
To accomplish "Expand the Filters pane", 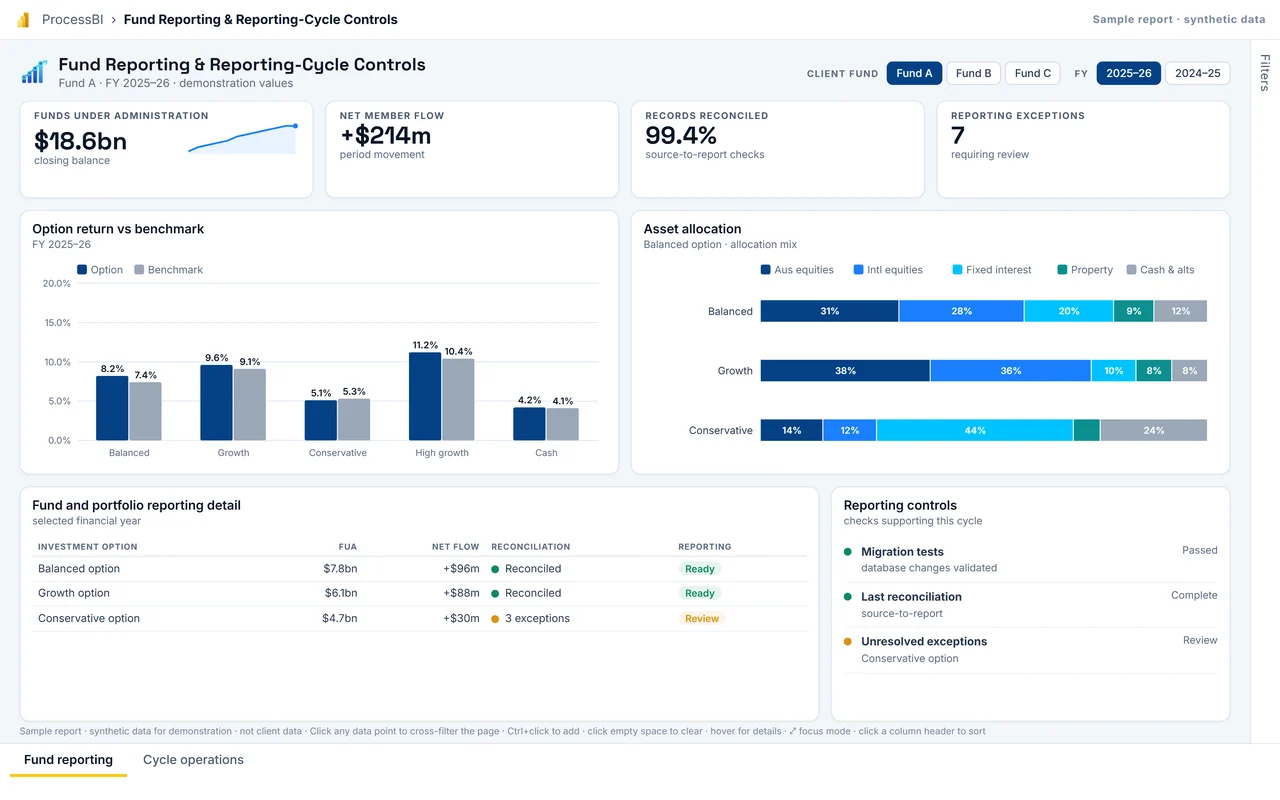I will click(x=1265, y=73).
